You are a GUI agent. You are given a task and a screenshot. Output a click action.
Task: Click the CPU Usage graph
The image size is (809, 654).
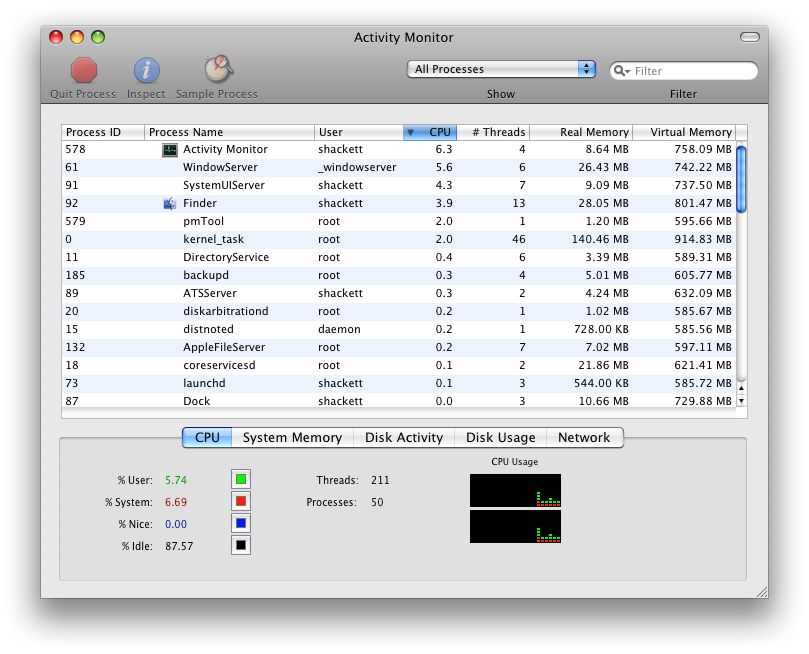pyautogui.click(x=515, y=508)
